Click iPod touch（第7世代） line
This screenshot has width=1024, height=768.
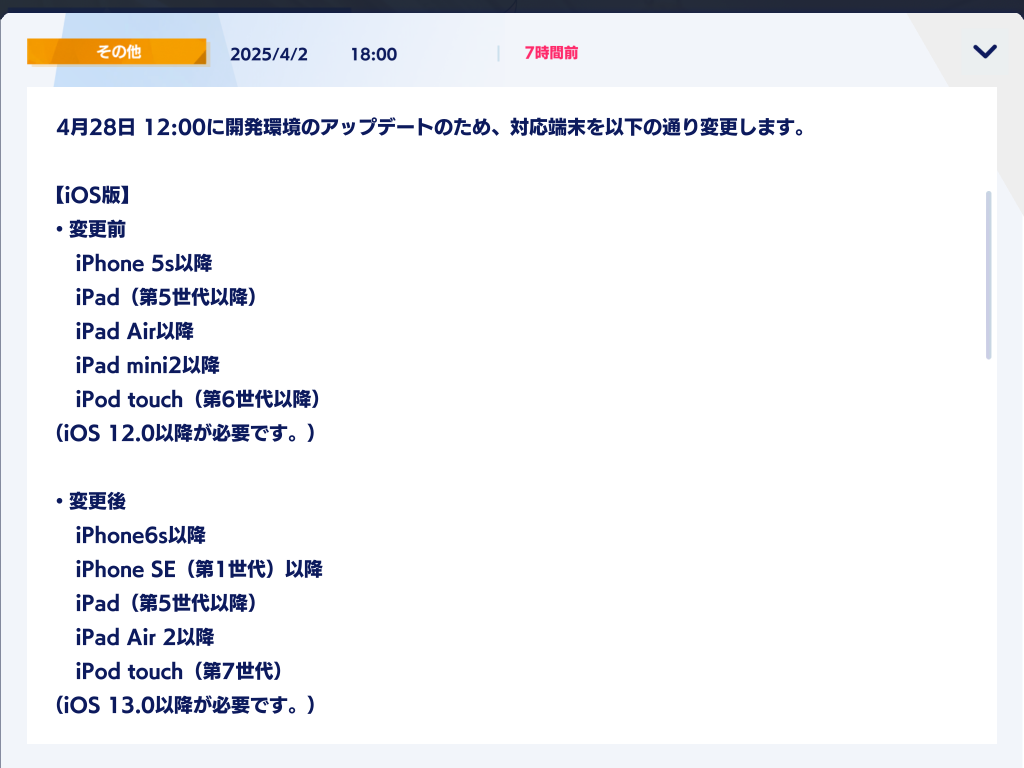[180, 671]
